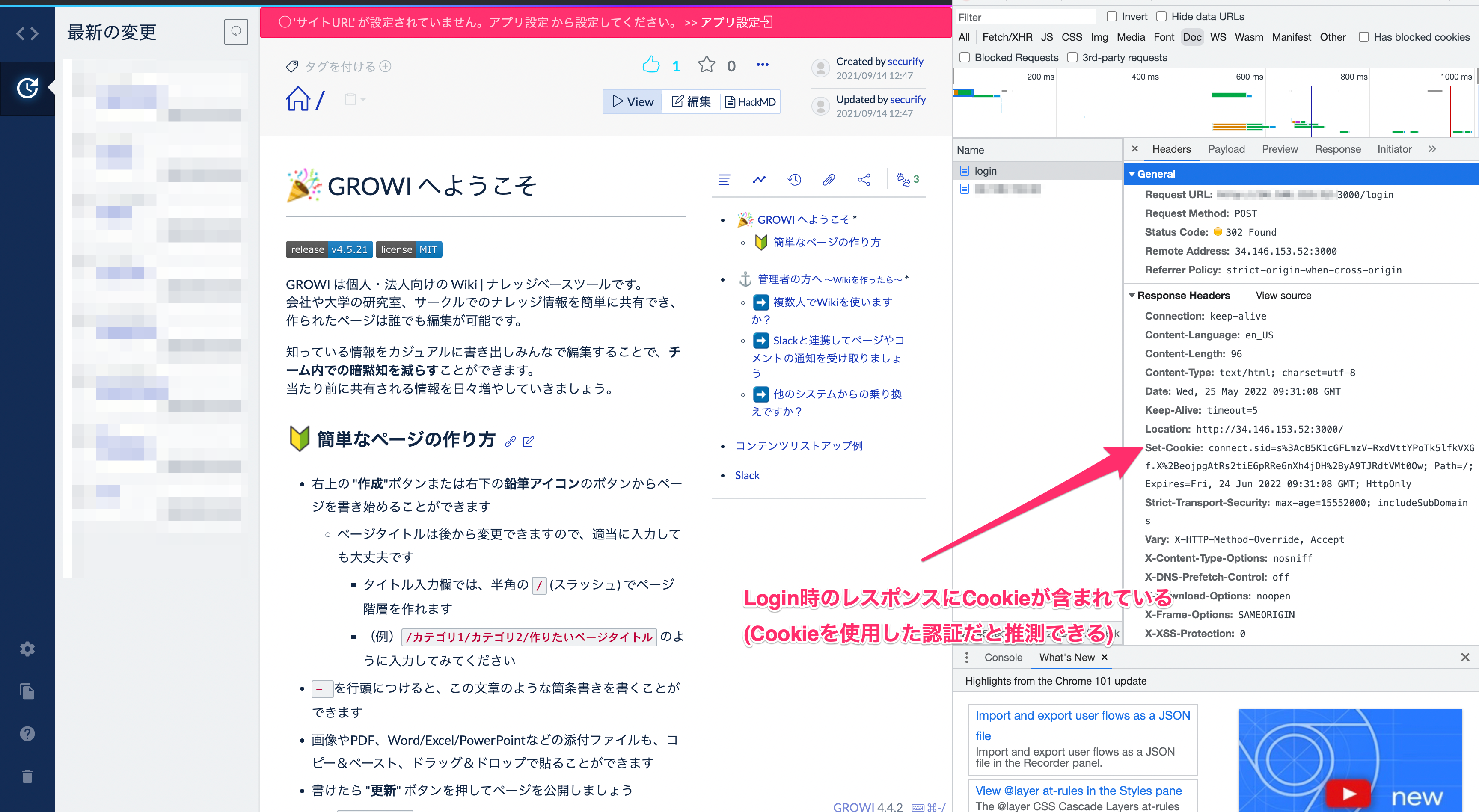Open the コンテンツリストアップ例 contents link
Screen dimensions: 1479x812
[x=799, y=446]
